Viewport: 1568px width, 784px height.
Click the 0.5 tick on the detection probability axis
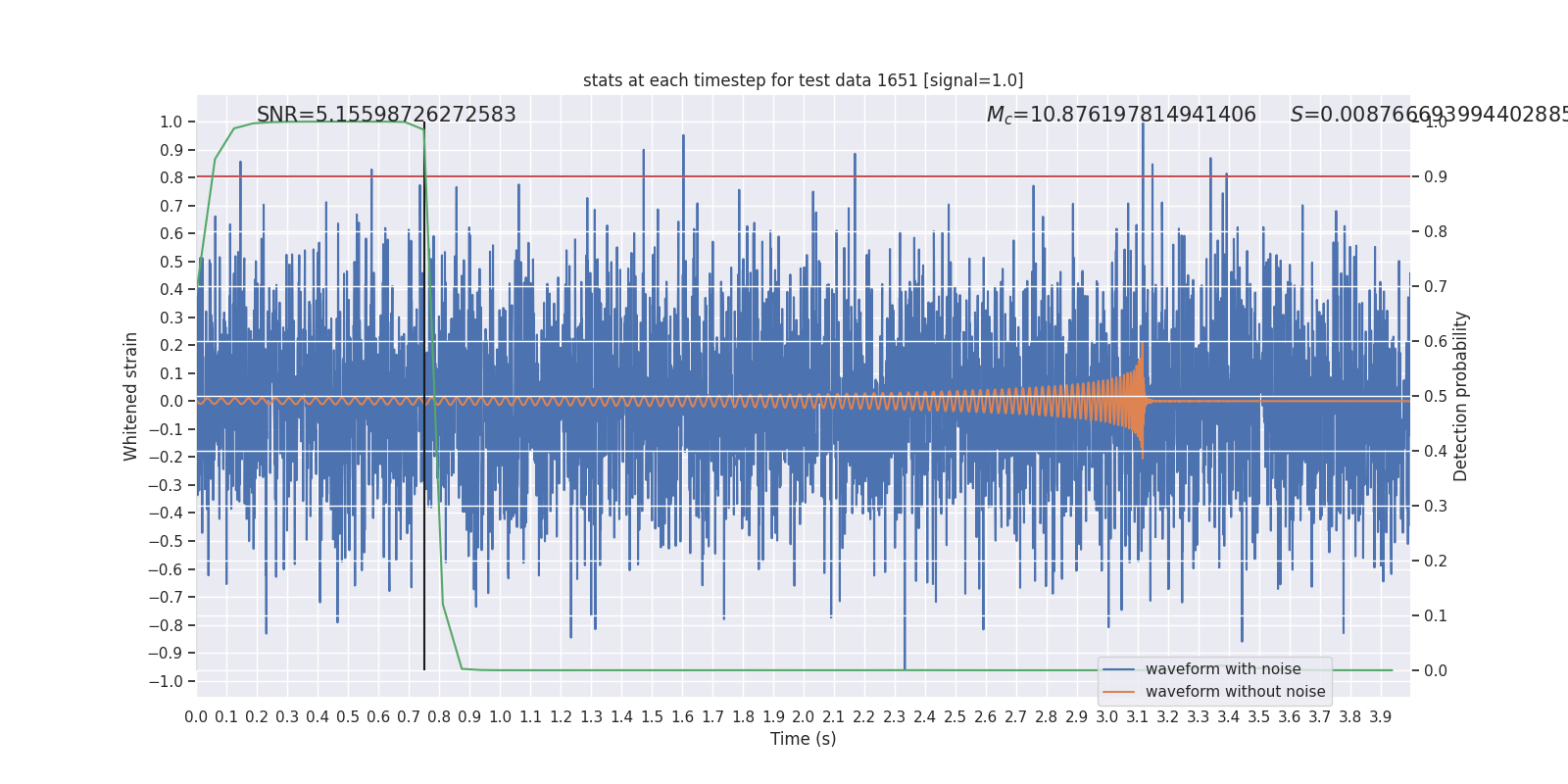[1436, 396]
